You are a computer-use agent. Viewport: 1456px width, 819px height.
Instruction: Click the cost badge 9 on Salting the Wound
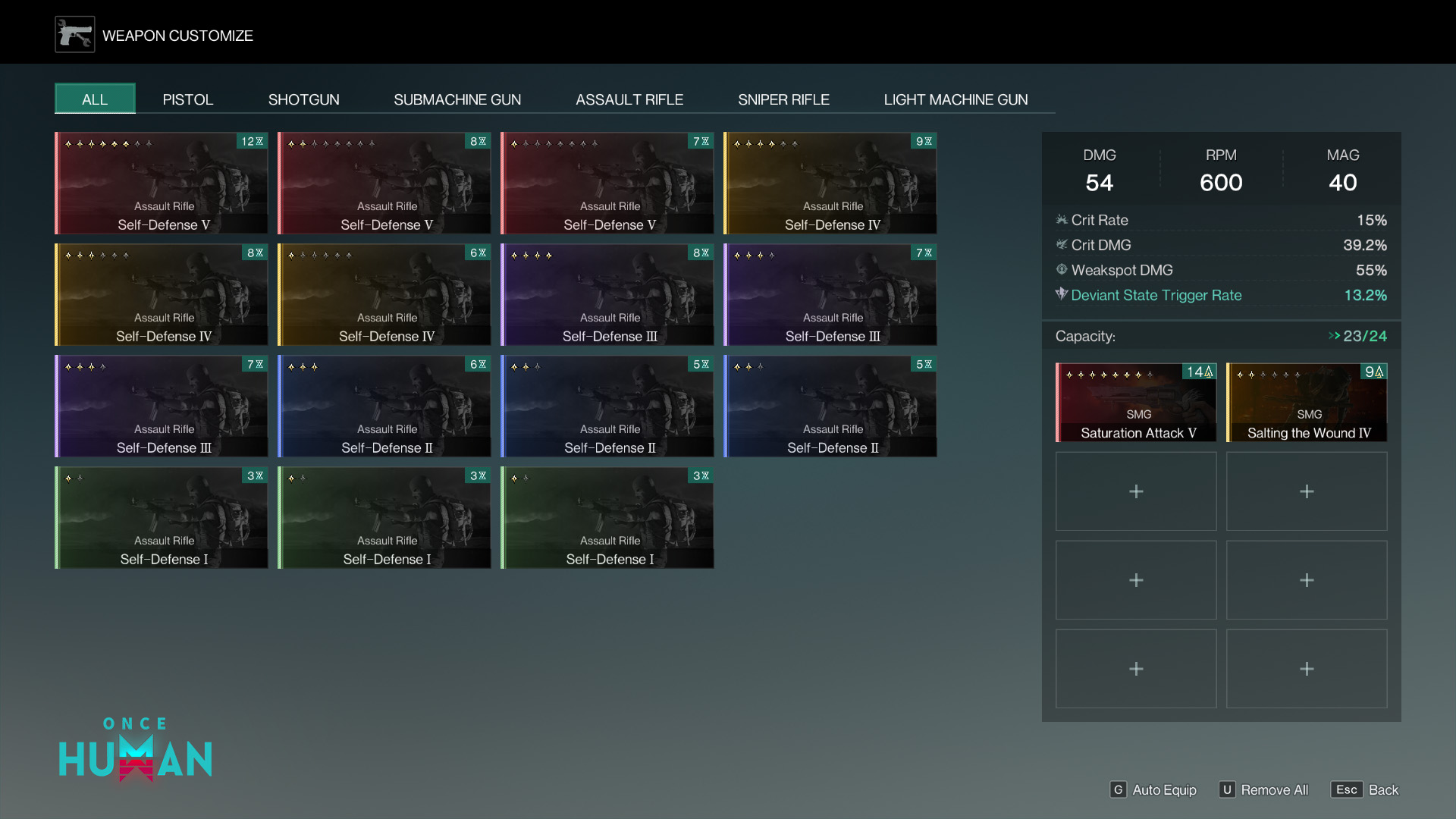click(x=1374, y=372)
